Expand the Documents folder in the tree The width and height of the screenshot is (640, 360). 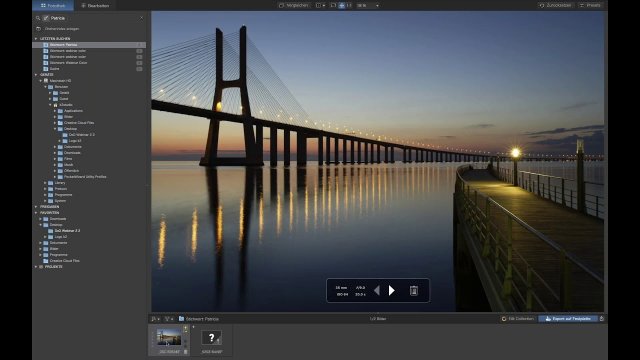pyautogui.click(x=55, y=147)
